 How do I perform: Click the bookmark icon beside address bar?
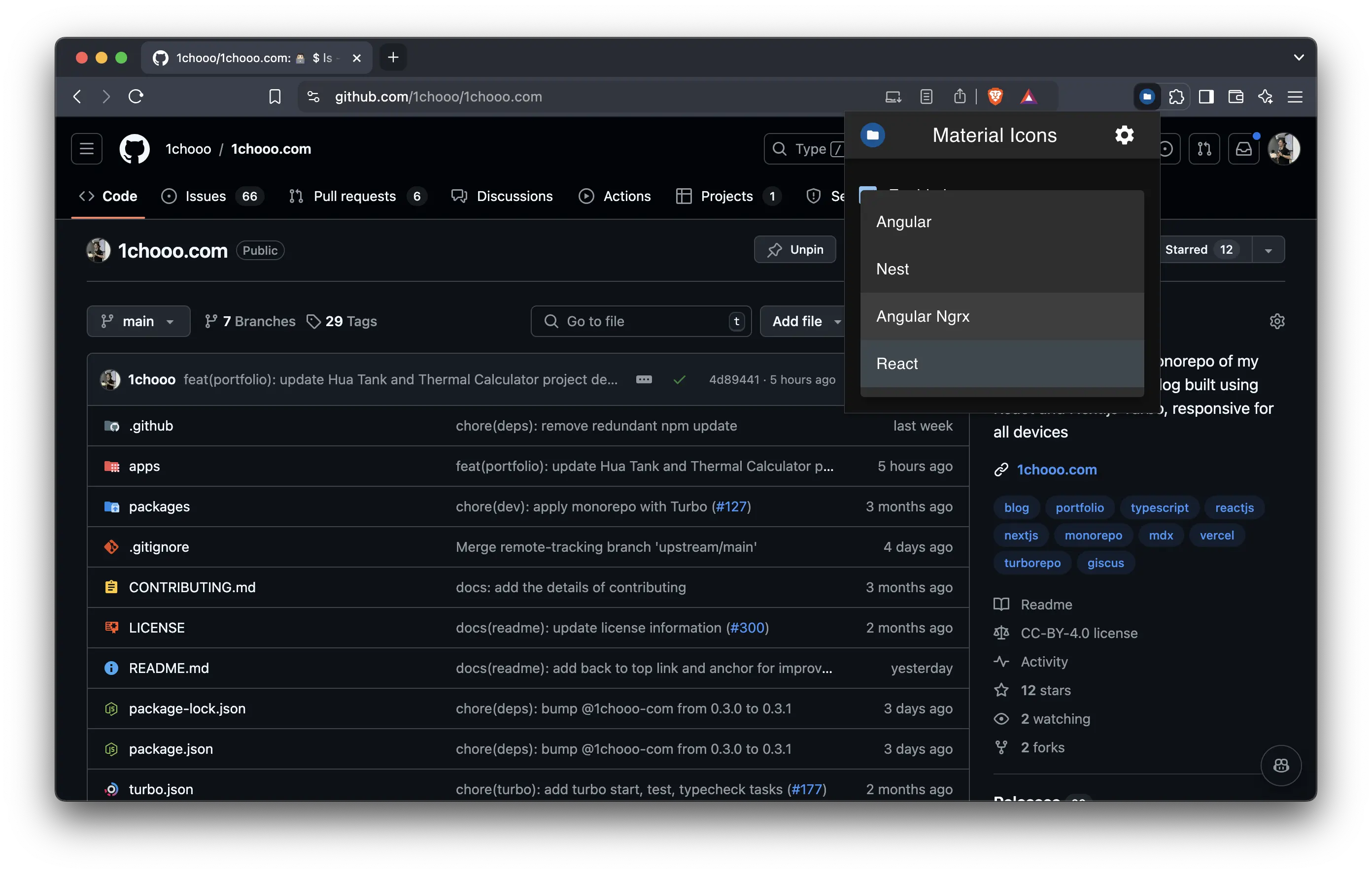click(x=274, y=97)
